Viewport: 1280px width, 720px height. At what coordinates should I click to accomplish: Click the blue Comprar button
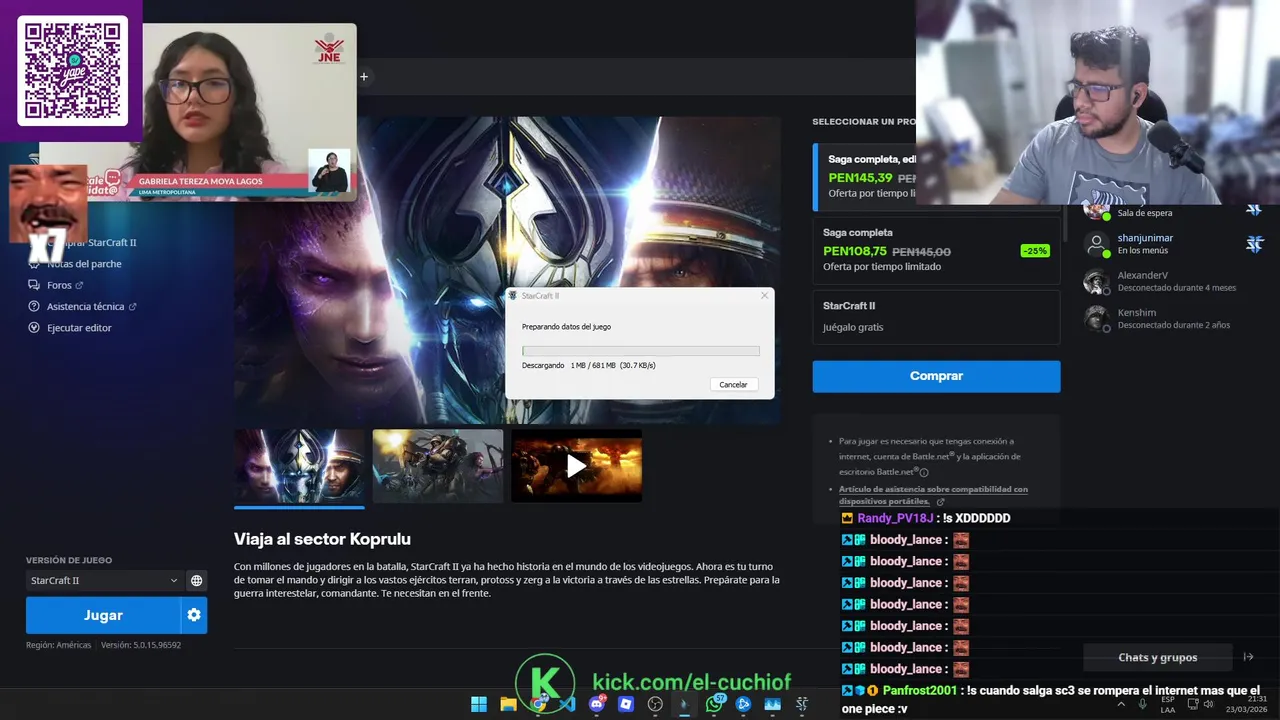(x=936, y=376)
